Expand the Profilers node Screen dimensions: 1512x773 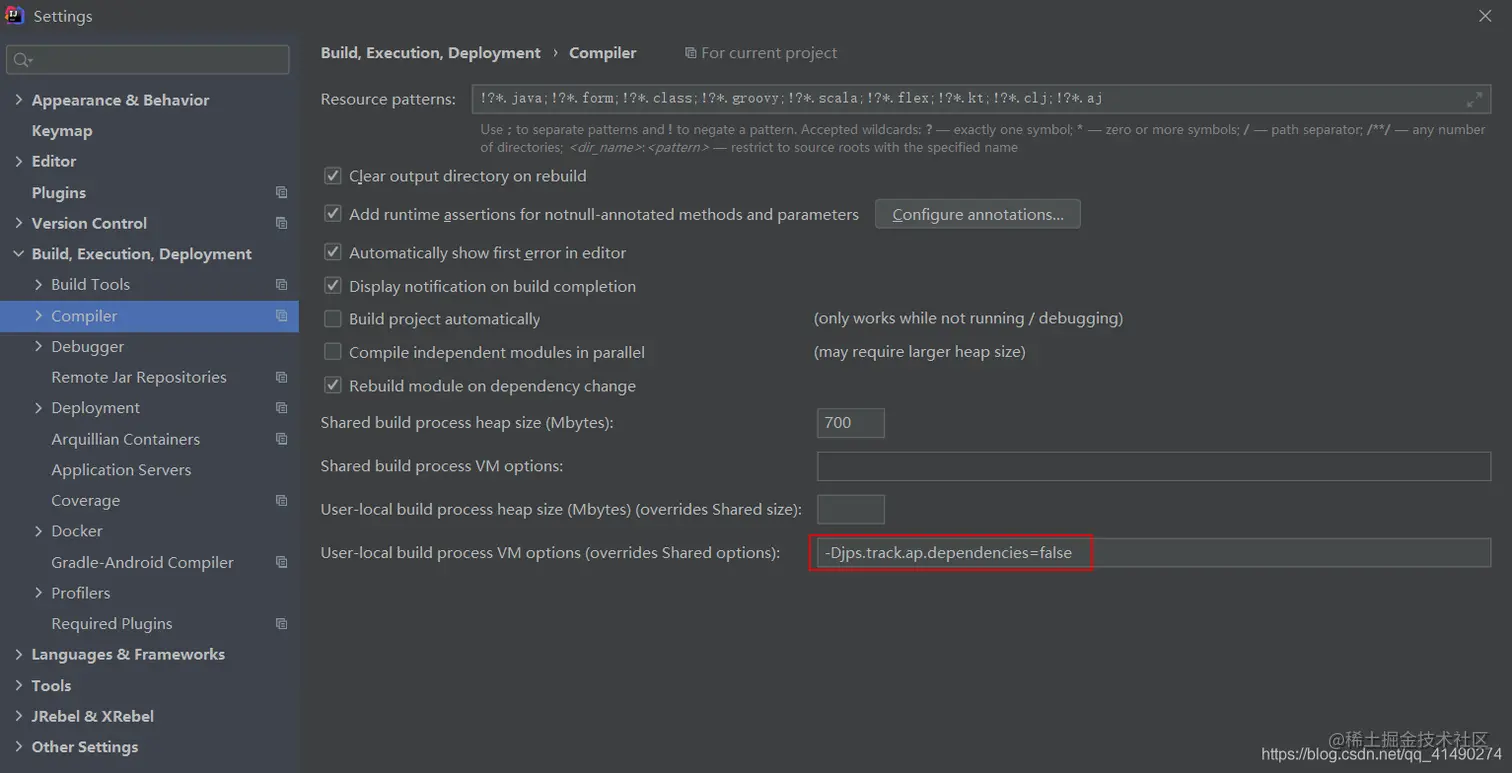(39, 593)
